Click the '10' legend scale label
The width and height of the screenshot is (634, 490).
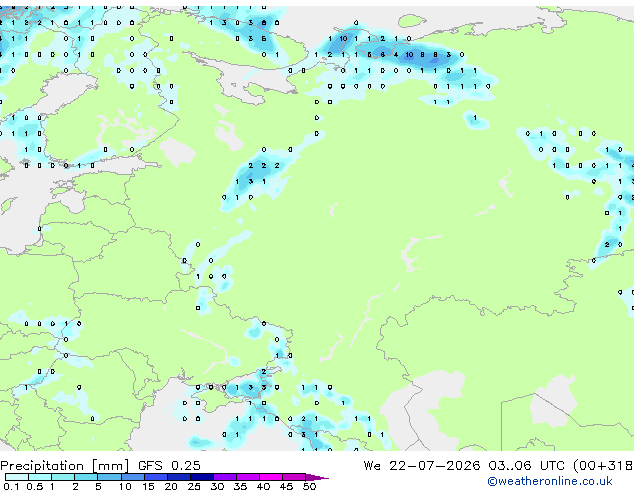[125, 486]
